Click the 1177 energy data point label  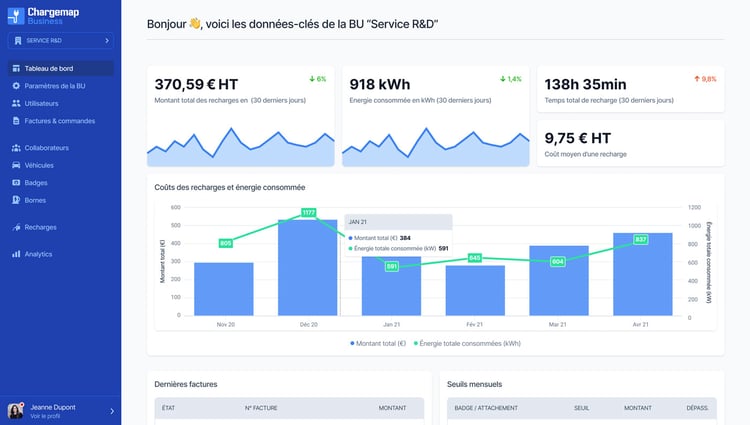pyautogui.click(x=308, y=212)
